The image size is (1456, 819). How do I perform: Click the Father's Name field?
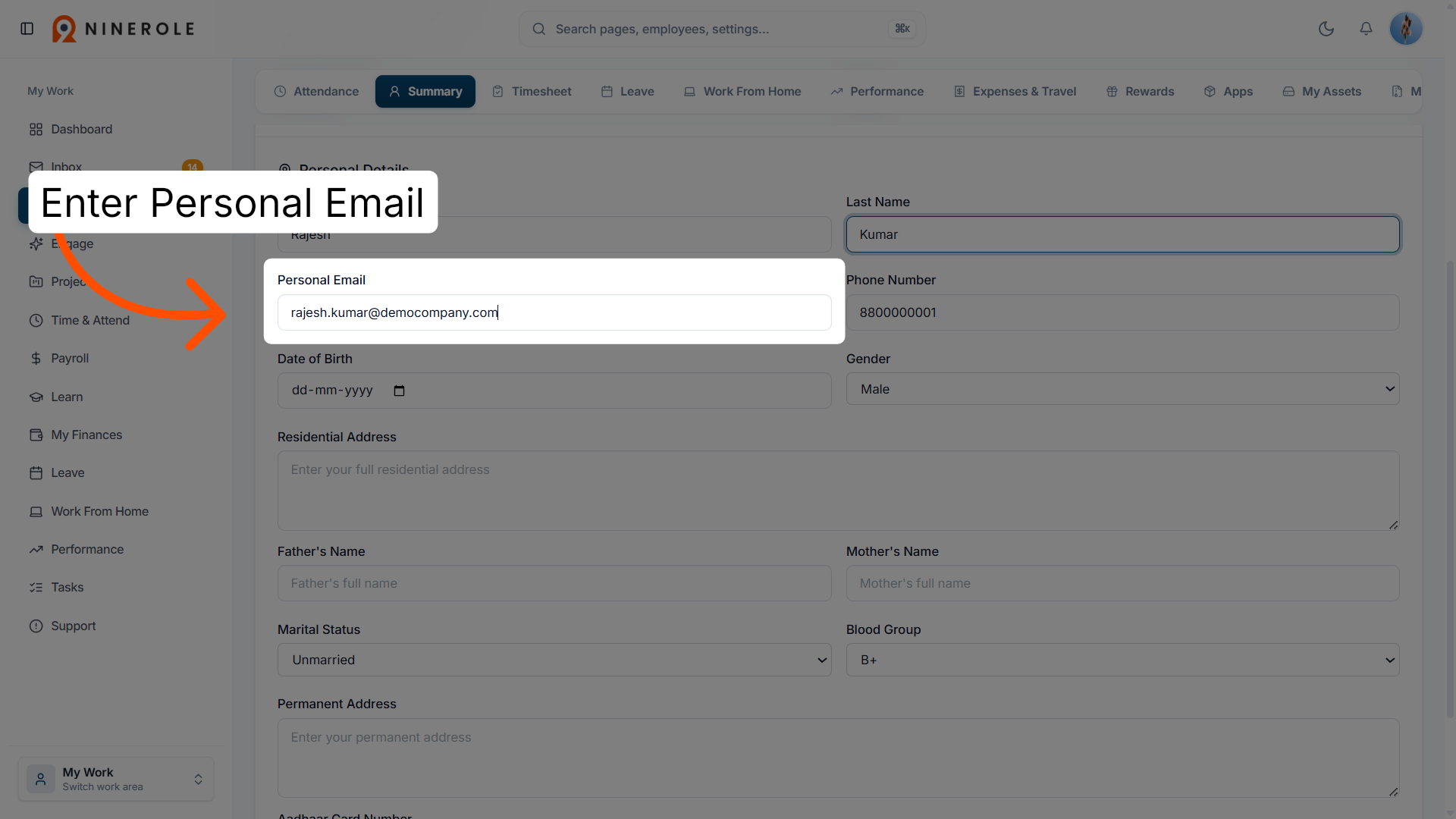pyautogui.click(x=554, y=583)
